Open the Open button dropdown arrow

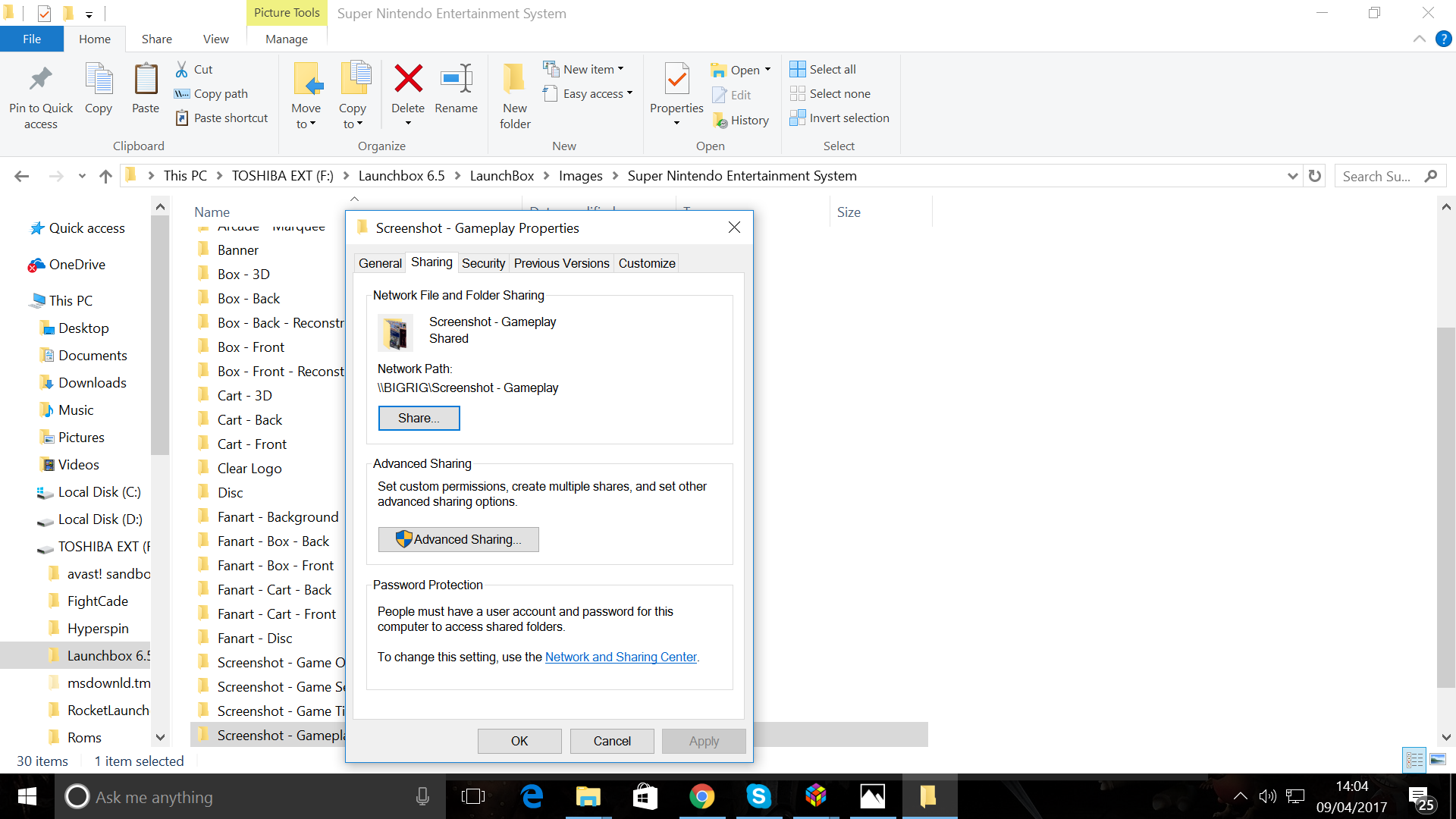[x=767, y=69]
